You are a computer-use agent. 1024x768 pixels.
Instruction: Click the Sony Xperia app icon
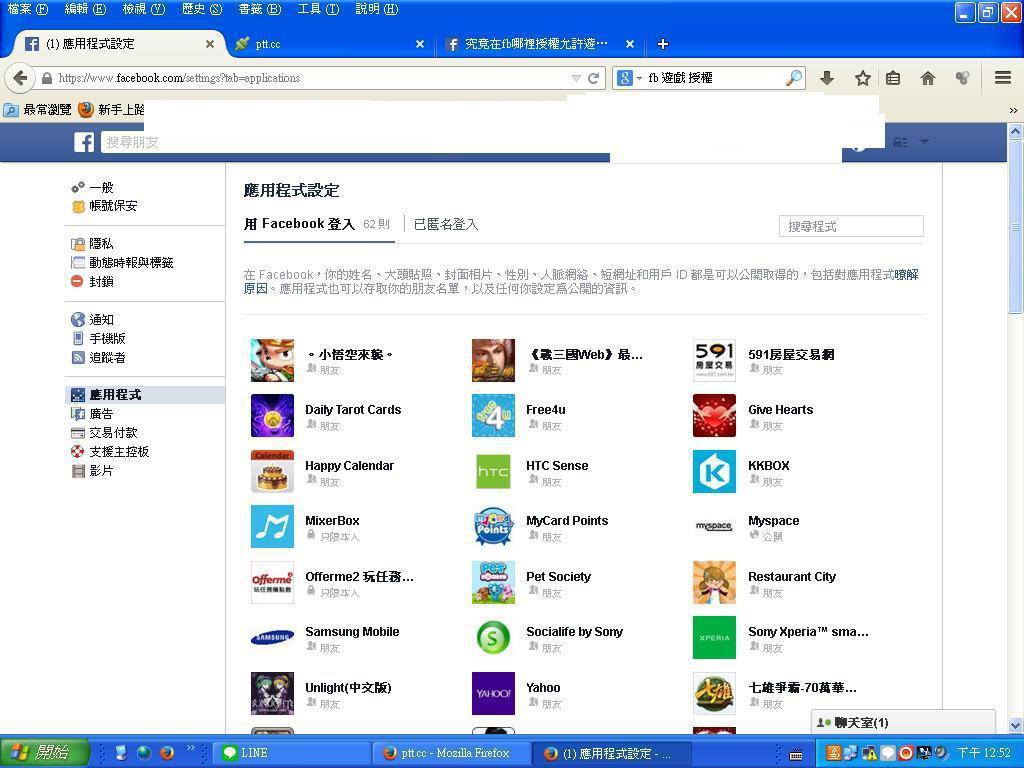714,638
